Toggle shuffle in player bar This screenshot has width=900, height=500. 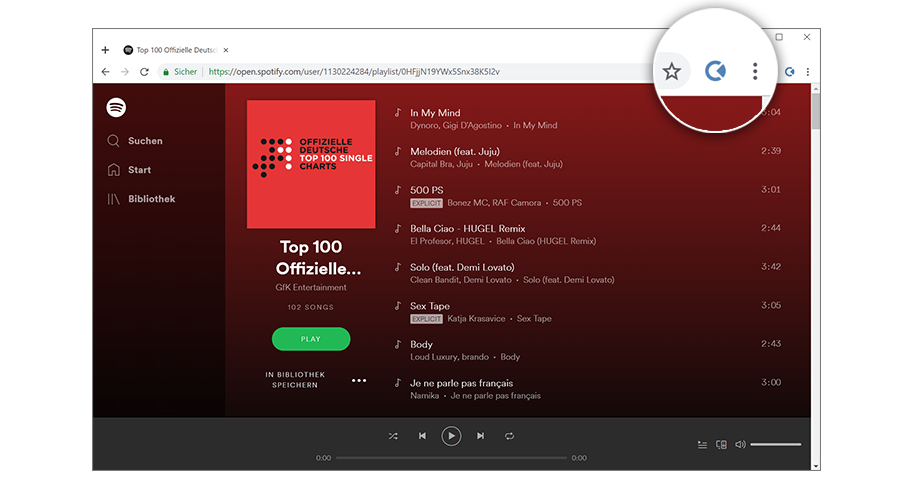(393, 436)
